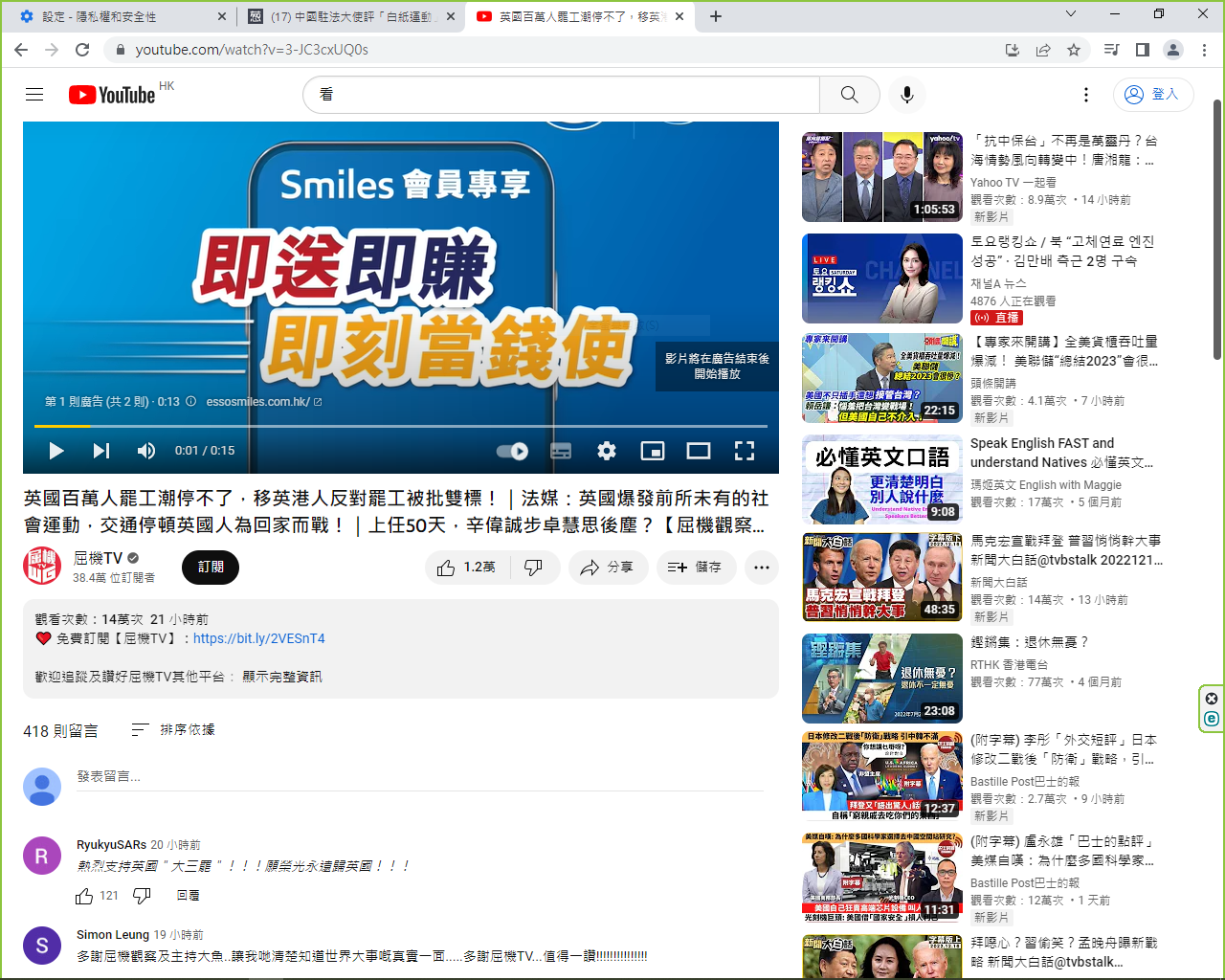
Task: Switch to miniplayer mode
Action: (x=653, y=451)
